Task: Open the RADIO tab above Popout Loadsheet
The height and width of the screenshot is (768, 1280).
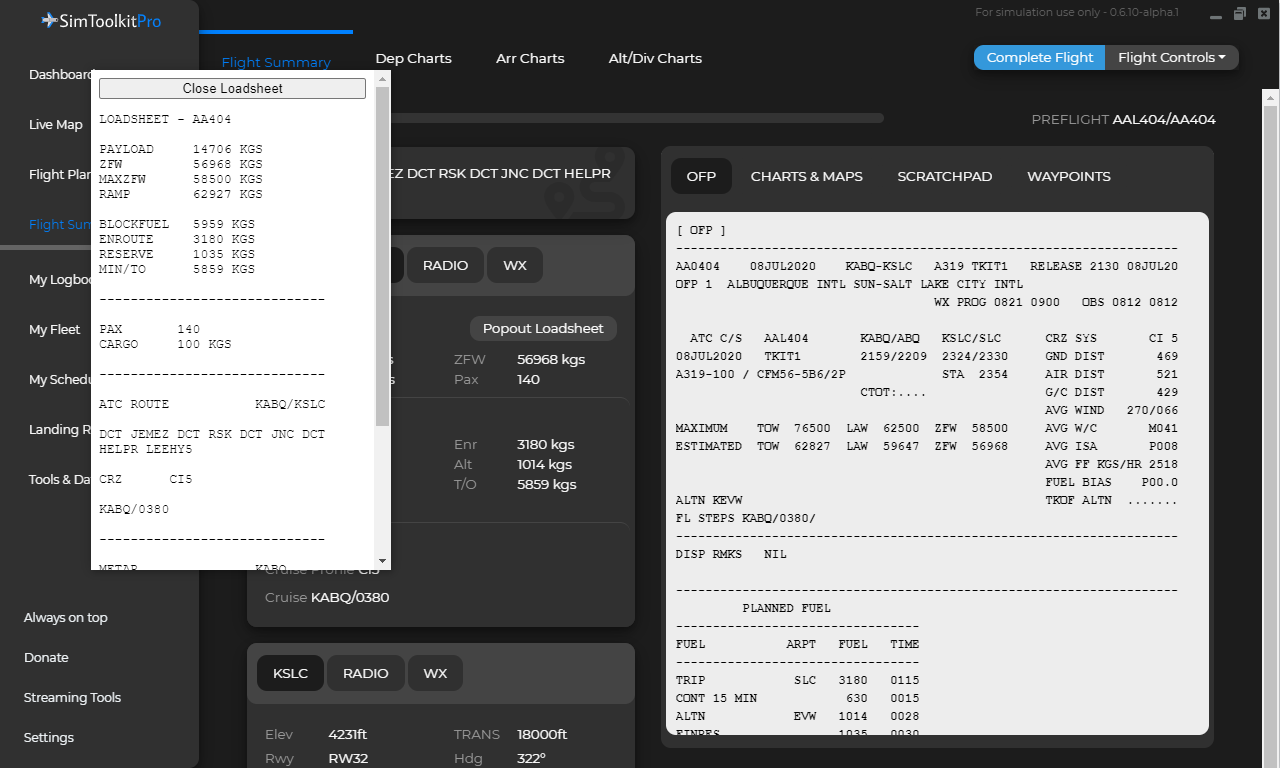Action: [445, 265]
